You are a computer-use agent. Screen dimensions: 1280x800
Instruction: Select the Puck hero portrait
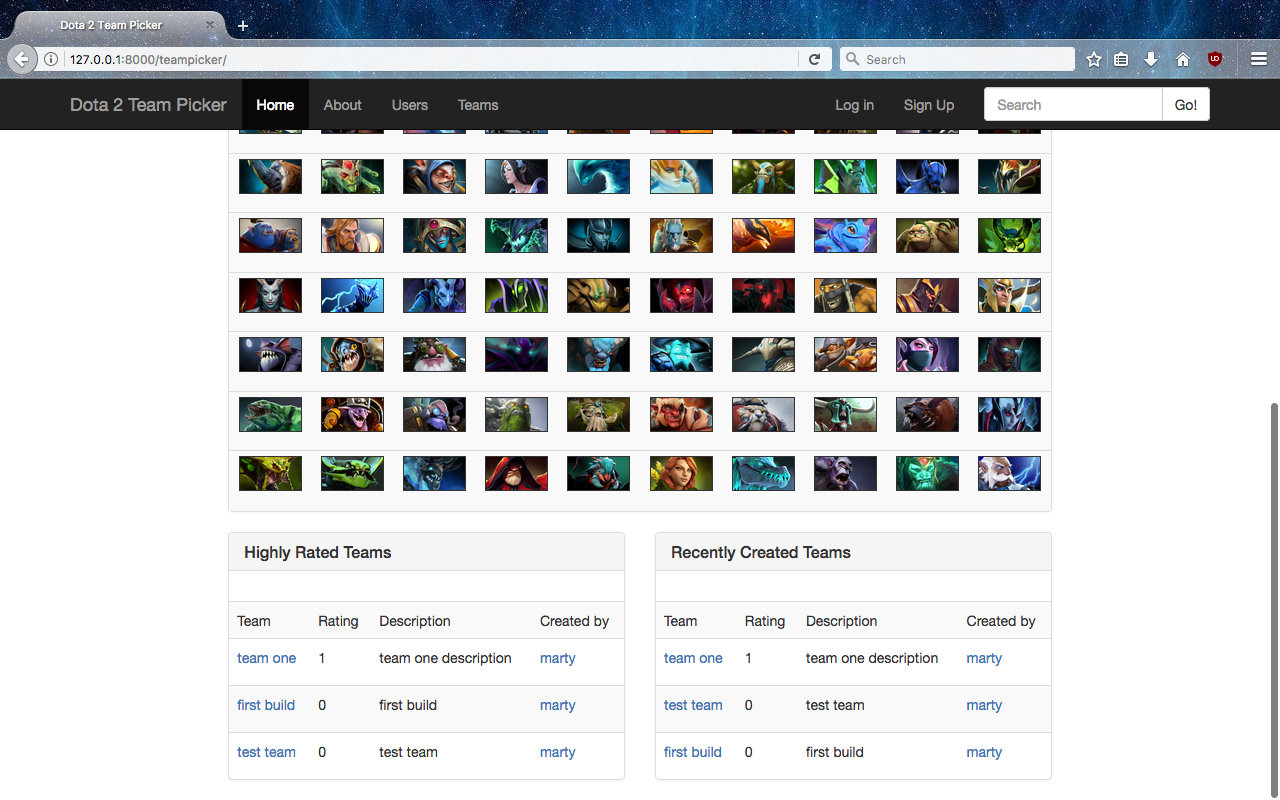point(845,235)
